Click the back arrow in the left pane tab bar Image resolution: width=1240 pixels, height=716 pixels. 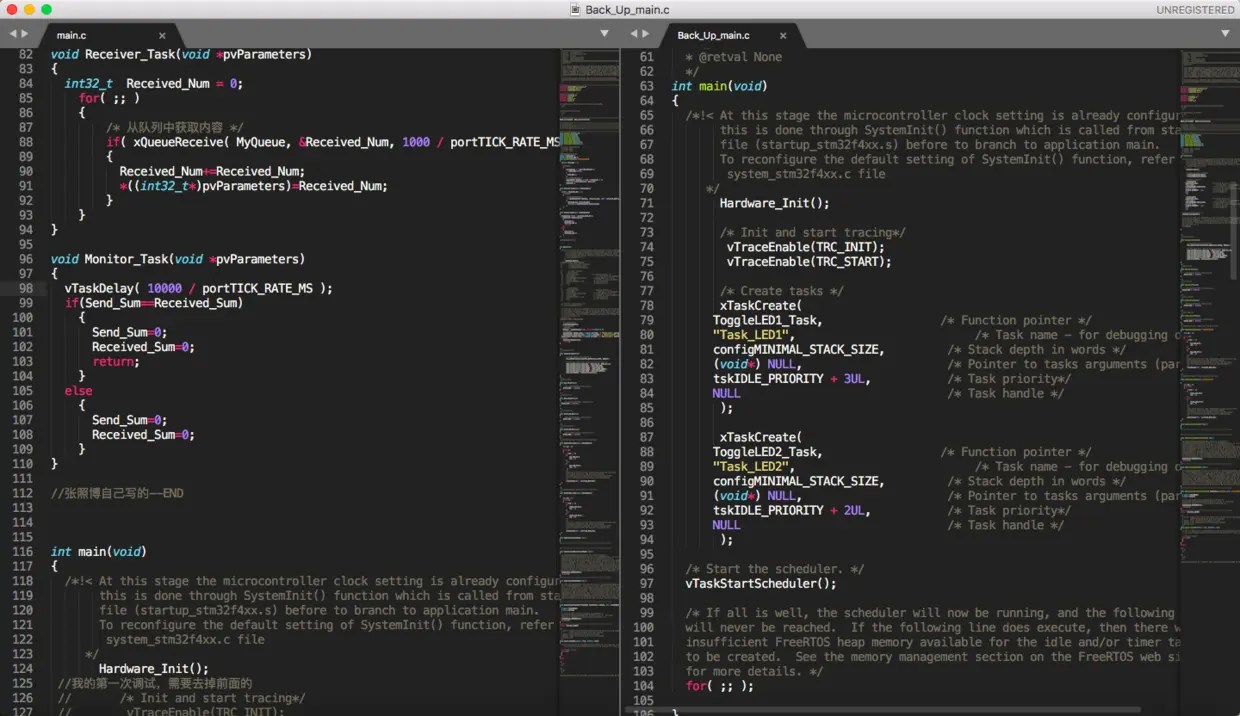point(12,34)
